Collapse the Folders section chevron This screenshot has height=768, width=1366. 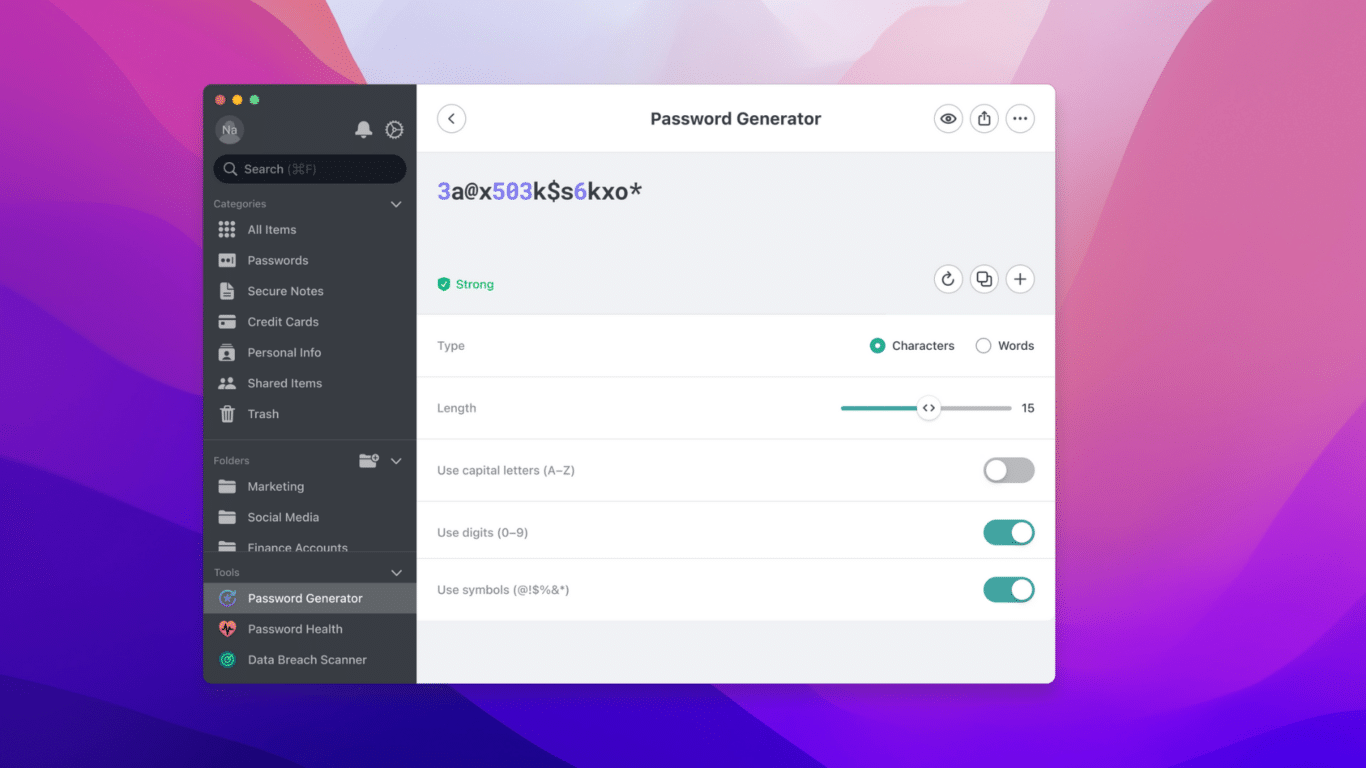tap(396, 461)
